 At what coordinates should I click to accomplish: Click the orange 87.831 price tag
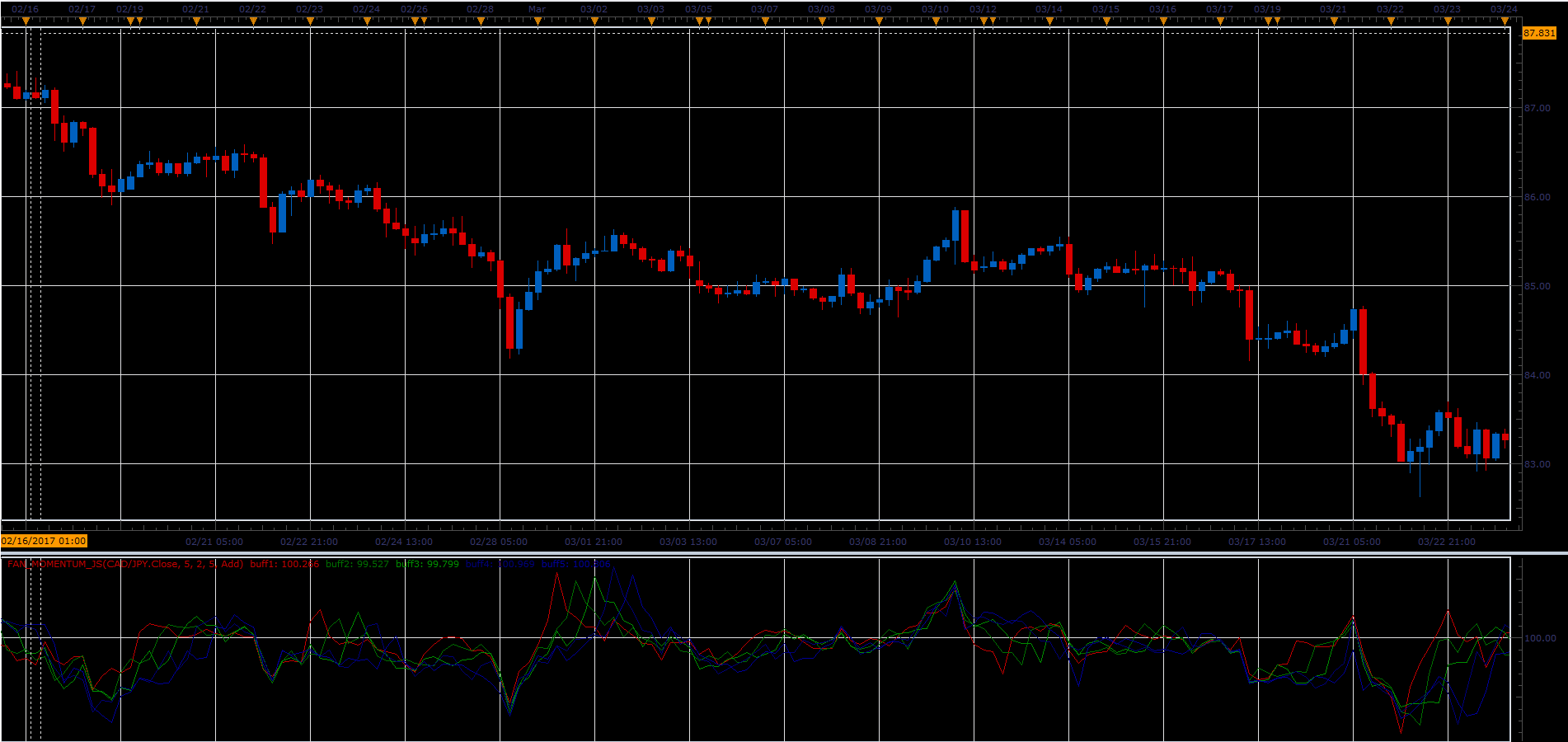point(1539,33)
